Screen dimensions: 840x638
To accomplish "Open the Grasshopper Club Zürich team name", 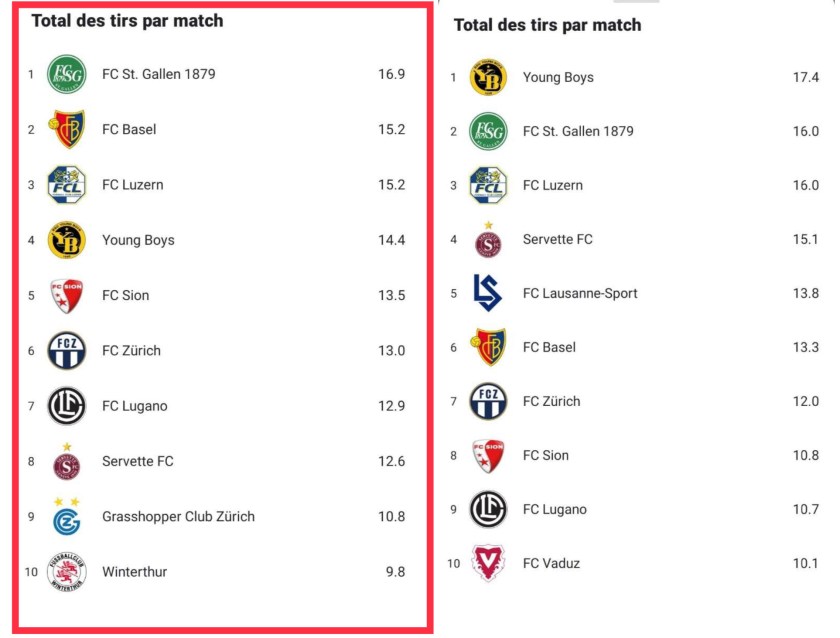I will click(178, 517).
